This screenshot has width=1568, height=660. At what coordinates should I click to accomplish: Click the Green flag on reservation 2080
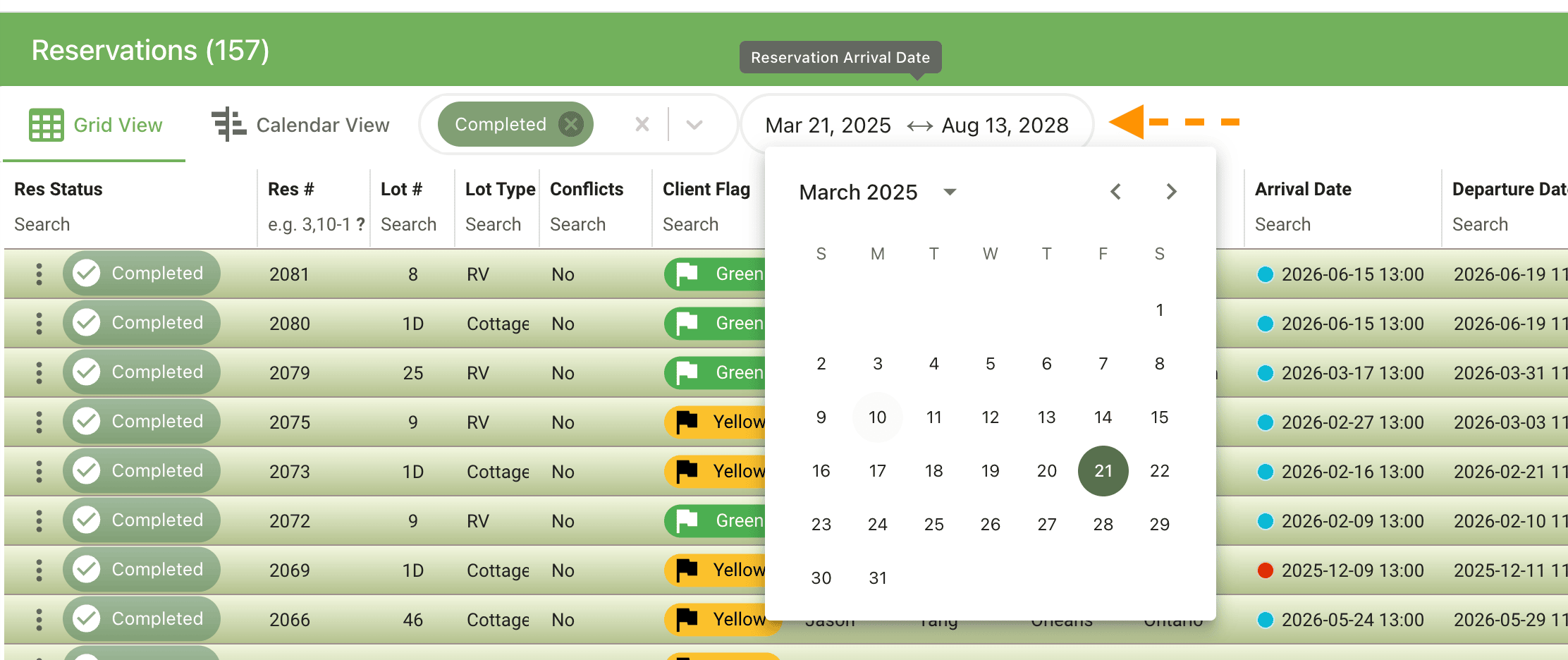point(716,323)
